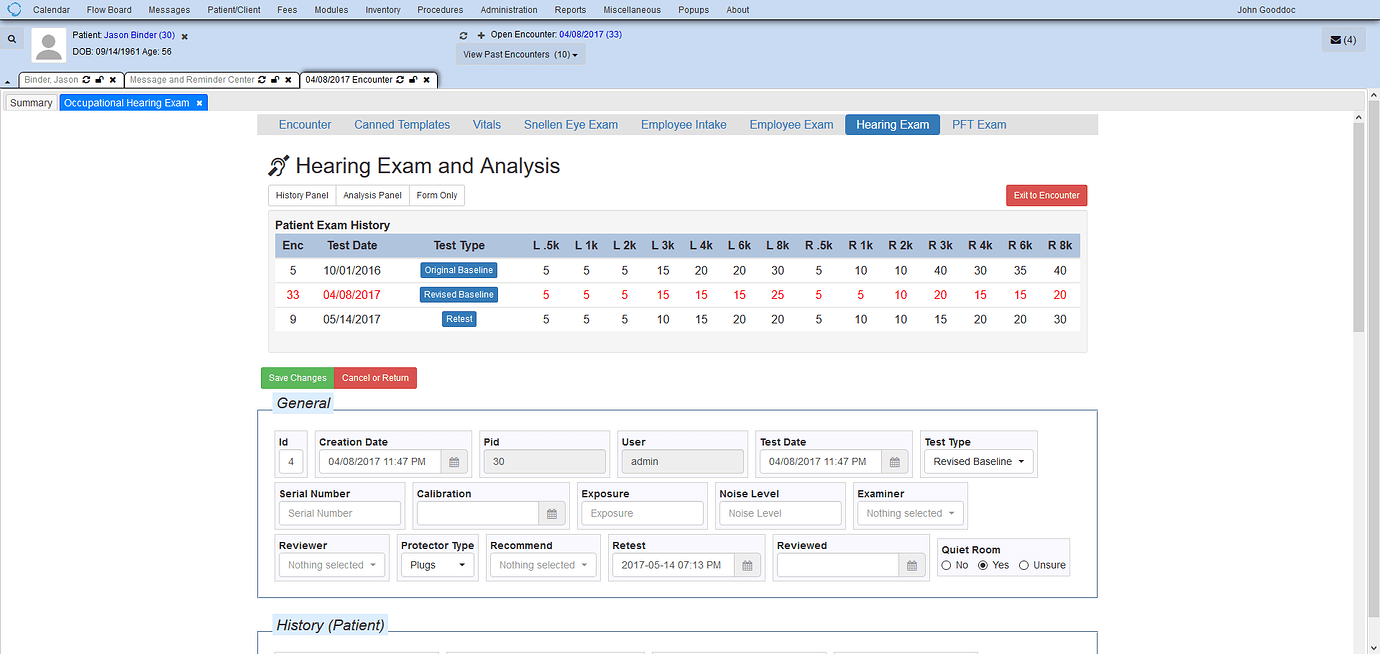Viewport: 1380px width, 654px height.
Task: Refresh the 04/08/2017 Encounter tab
Action: pyautogui.click(x=400, y=79)
